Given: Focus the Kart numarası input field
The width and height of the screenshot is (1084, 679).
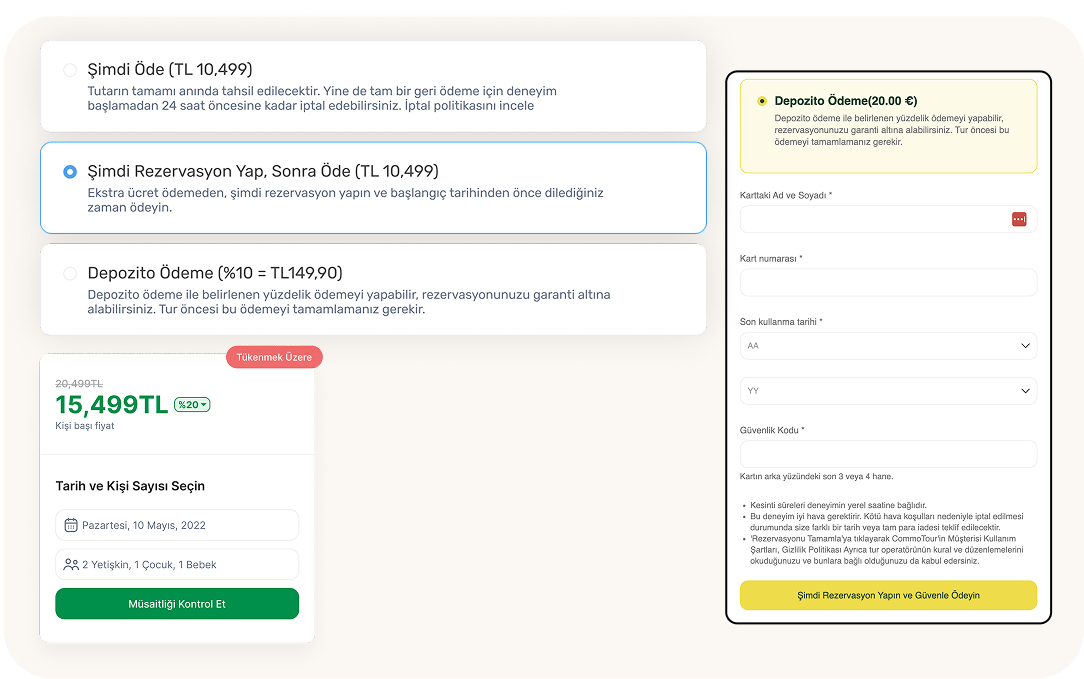Looking at the screenshot, I should coord(888,283).
